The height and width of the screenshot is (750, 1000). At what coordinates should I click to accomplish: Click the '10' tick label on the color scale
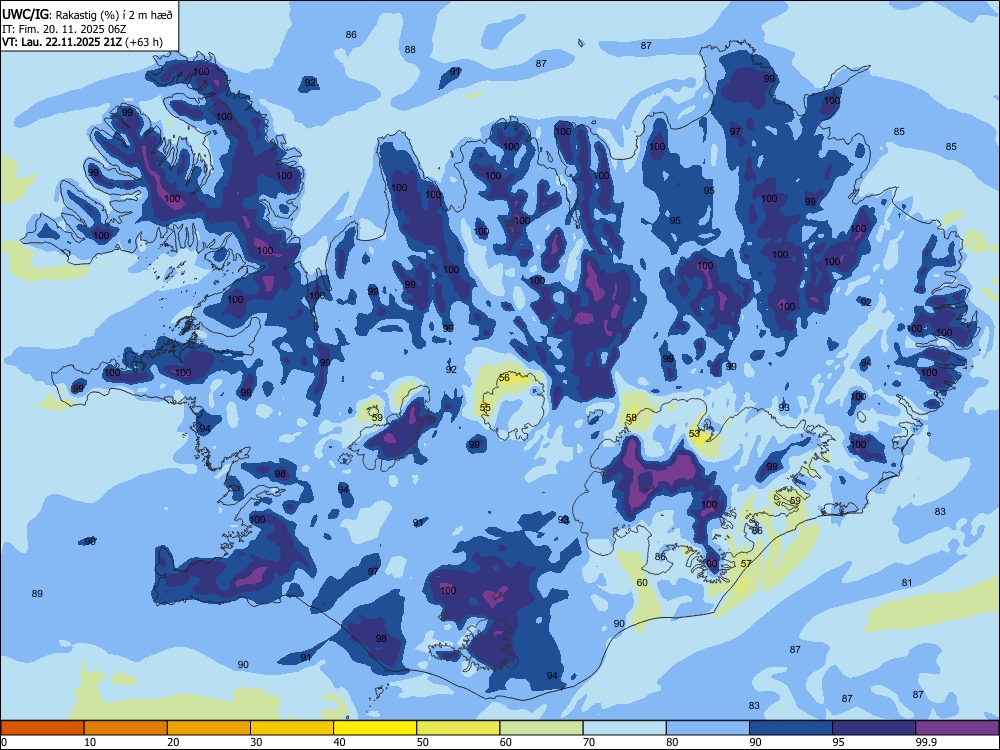pyautogui.click(x=90, y=742)
